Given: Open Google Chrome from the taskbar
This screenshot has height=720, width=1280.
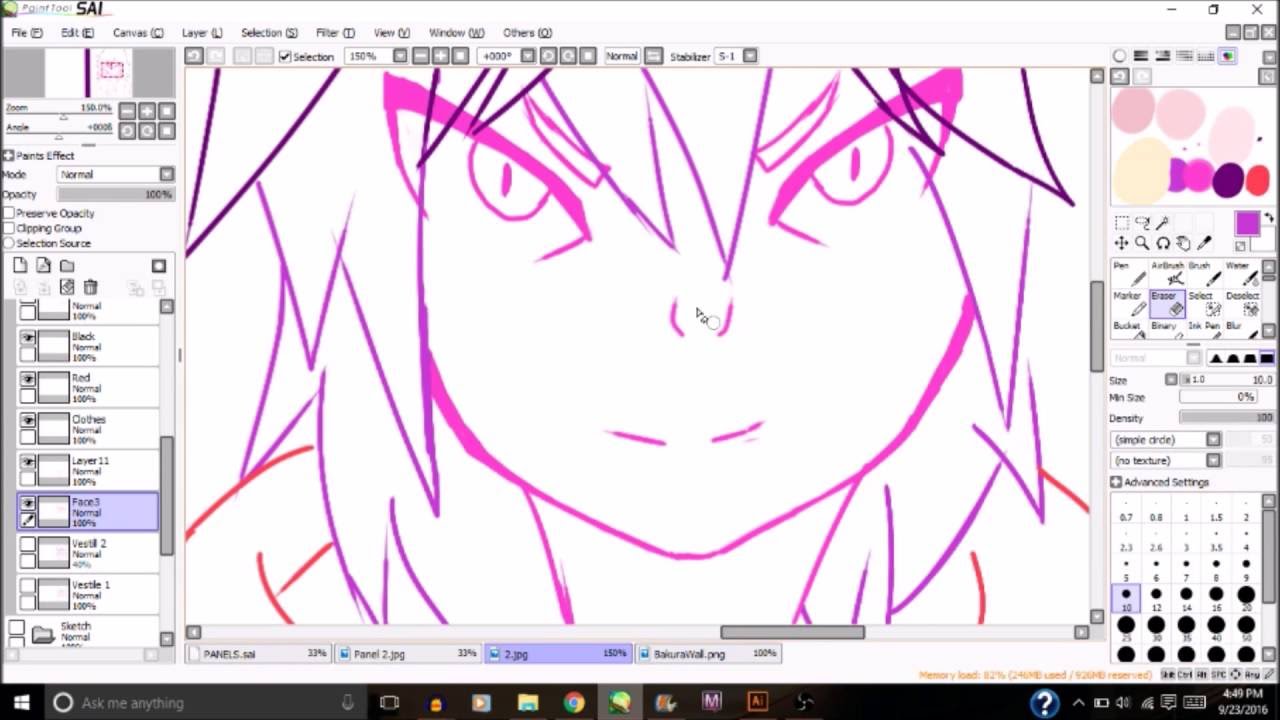Looking at the screenshot, I should click(573, 702).
